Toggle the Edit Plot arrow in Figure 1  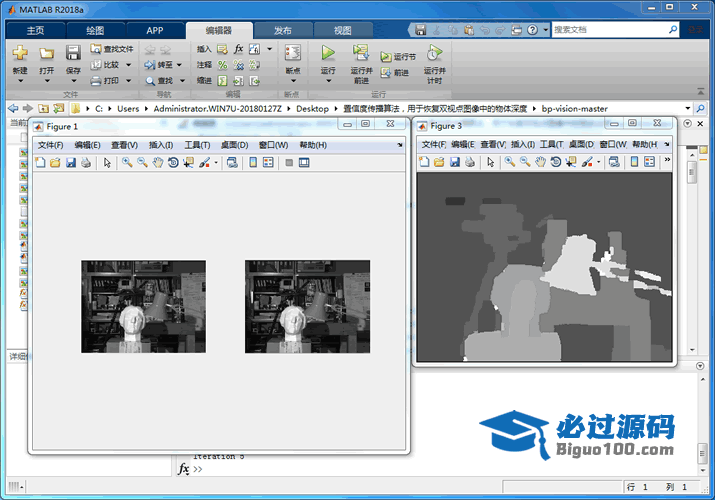[107, 162]
